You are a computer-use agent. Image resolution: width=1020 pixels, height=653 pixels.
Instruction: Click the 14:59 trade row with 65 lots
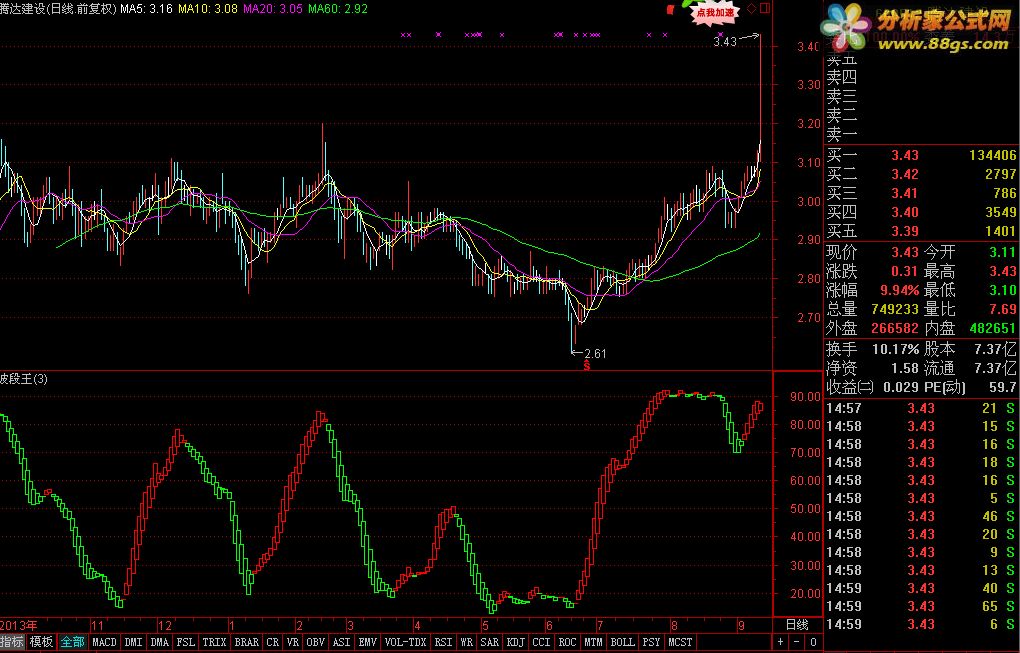(921, 606)
